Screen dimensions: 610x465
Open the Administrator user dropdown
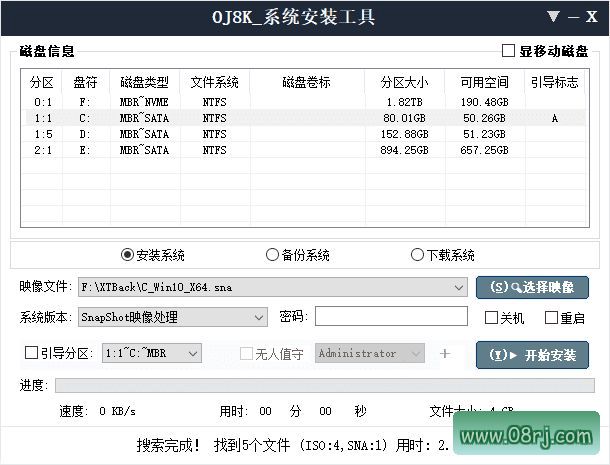point(416,353)
